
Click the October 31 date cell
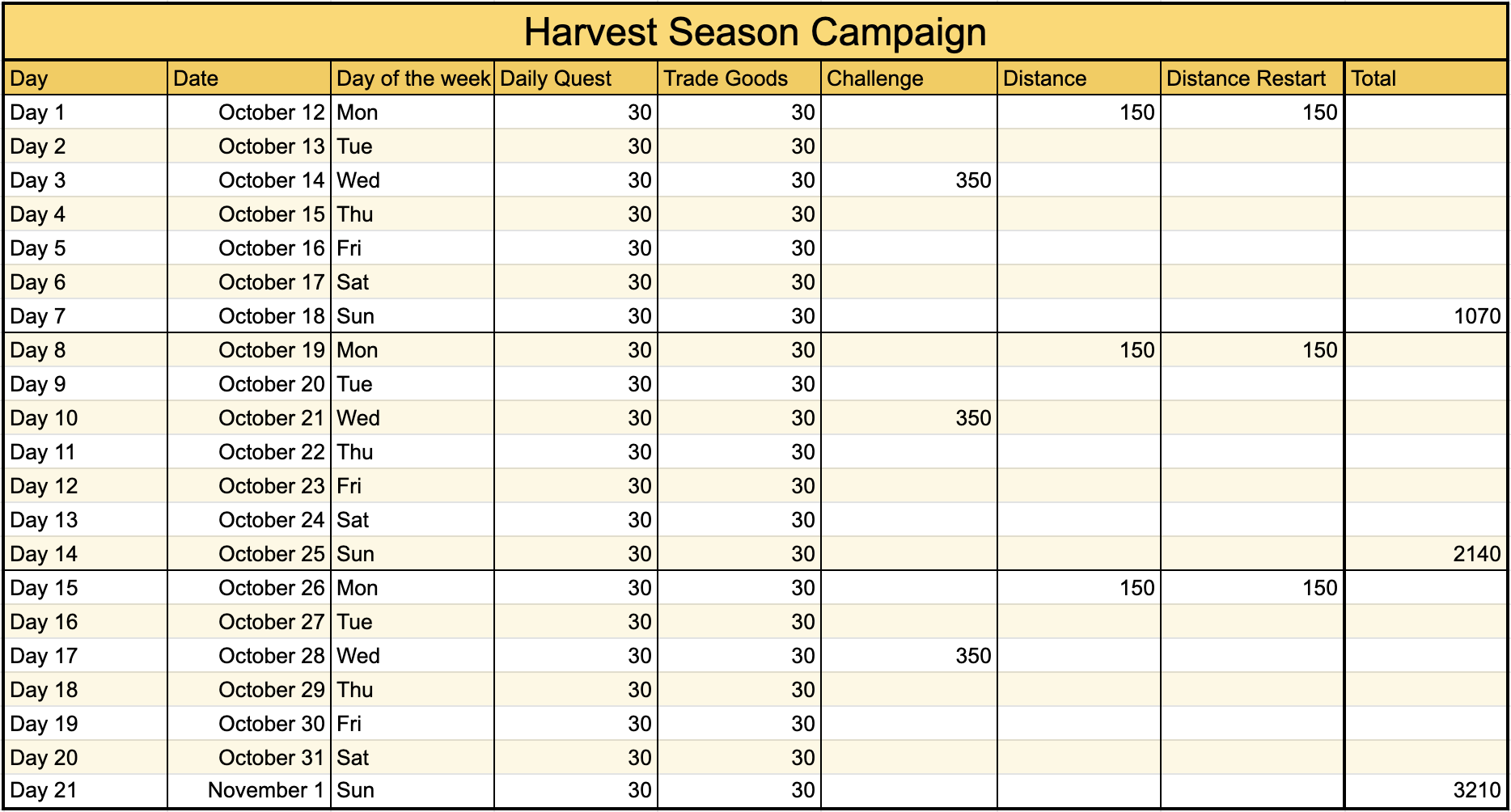249,758
